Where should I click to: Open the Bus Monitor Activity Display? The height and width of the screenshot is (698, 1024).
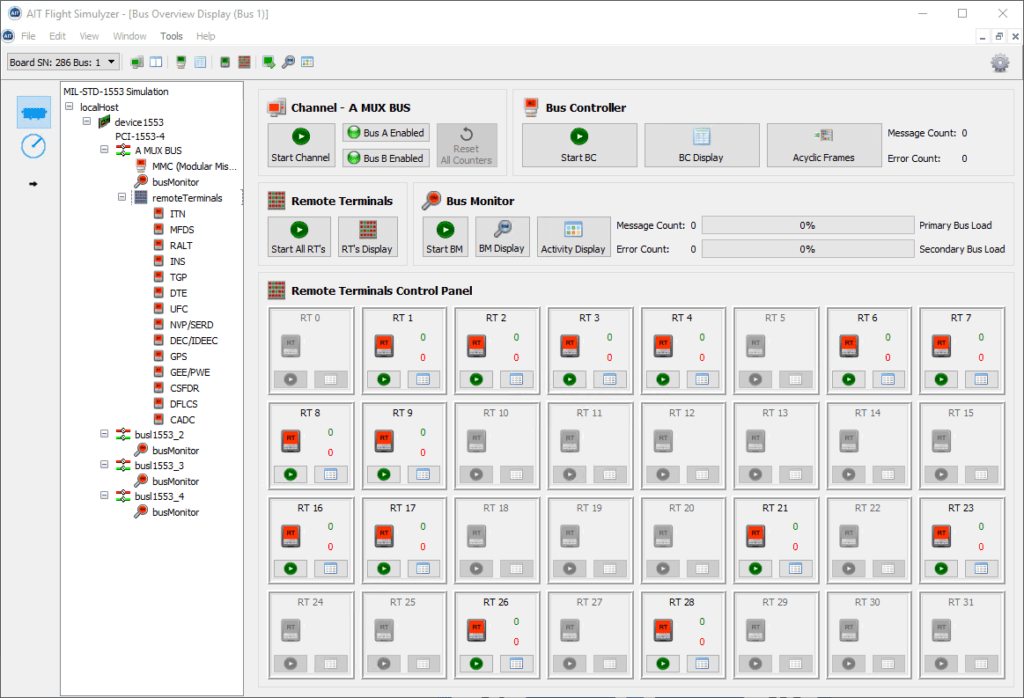pos(573,237)
